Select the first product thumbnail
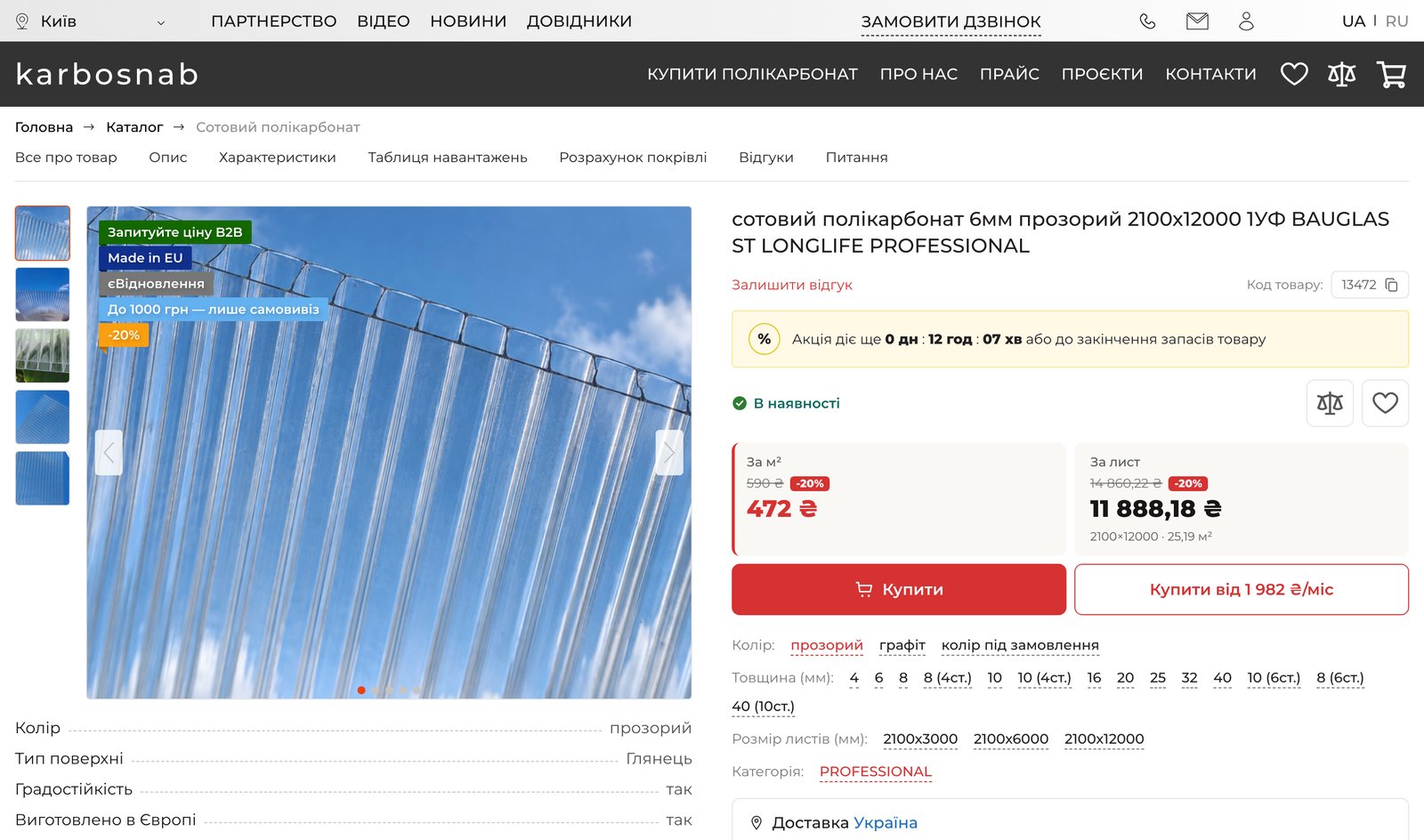This screenshot has width=1424, height=840. pyautogui.click(x=43, y=233)
